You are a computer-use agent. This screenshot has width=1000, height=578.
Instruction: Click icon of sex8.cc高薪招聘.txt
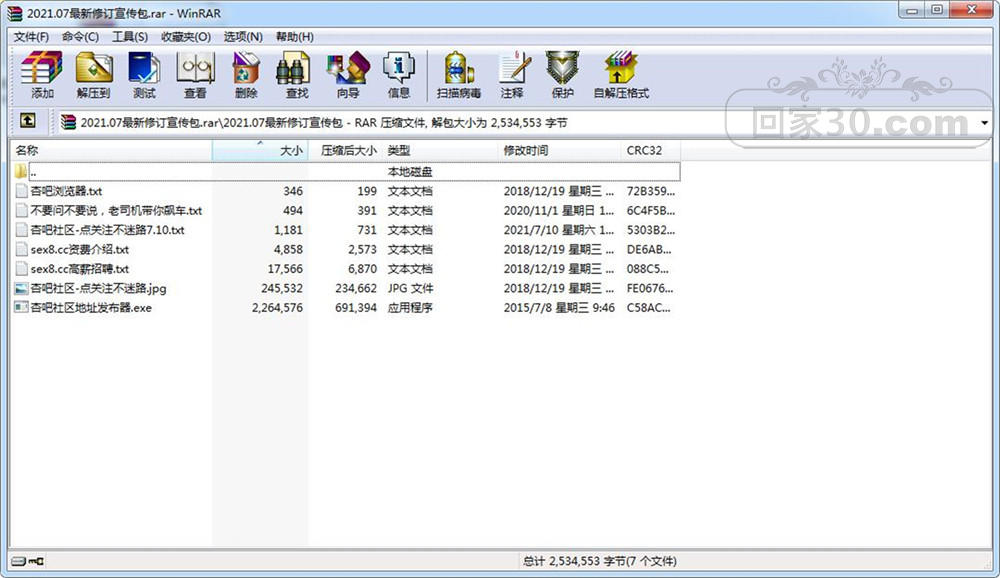tap(21, 269)
